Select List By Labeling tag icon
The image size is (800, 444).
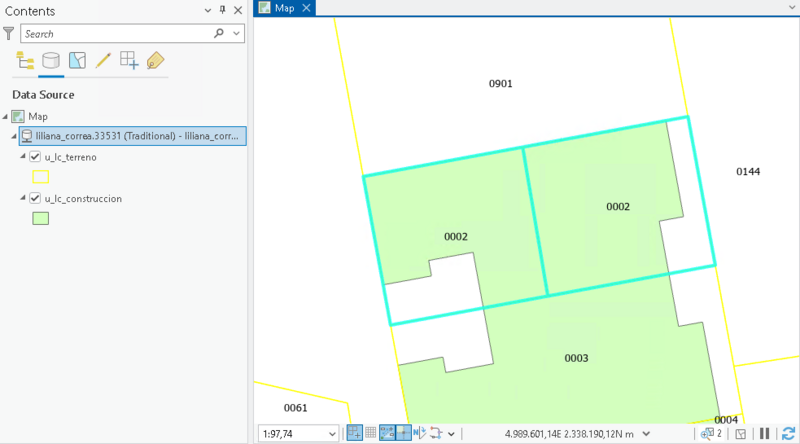tap(155, 61)
